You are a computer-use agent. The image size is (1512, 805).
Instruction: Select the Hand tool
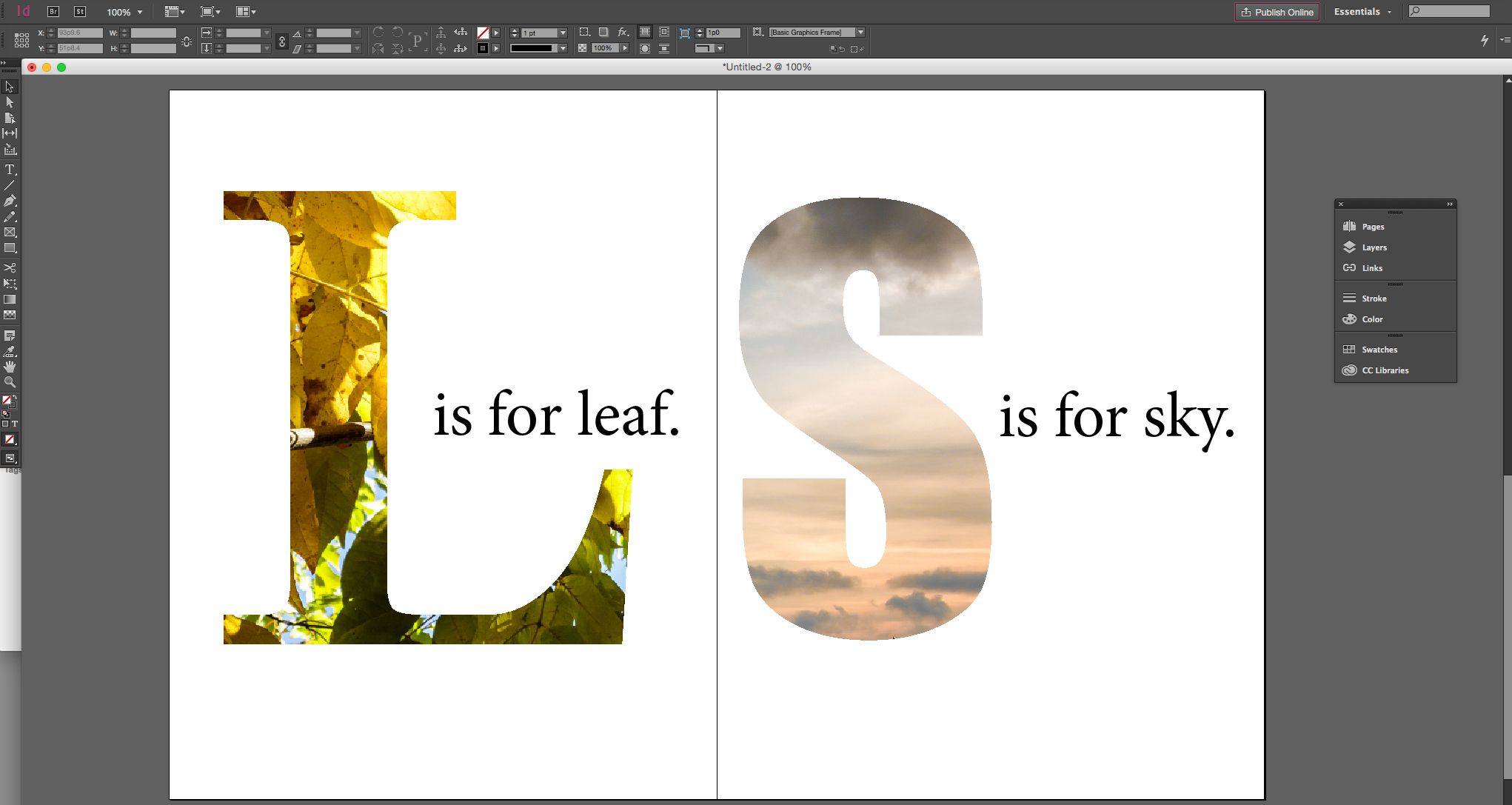(x=10, y=367)
